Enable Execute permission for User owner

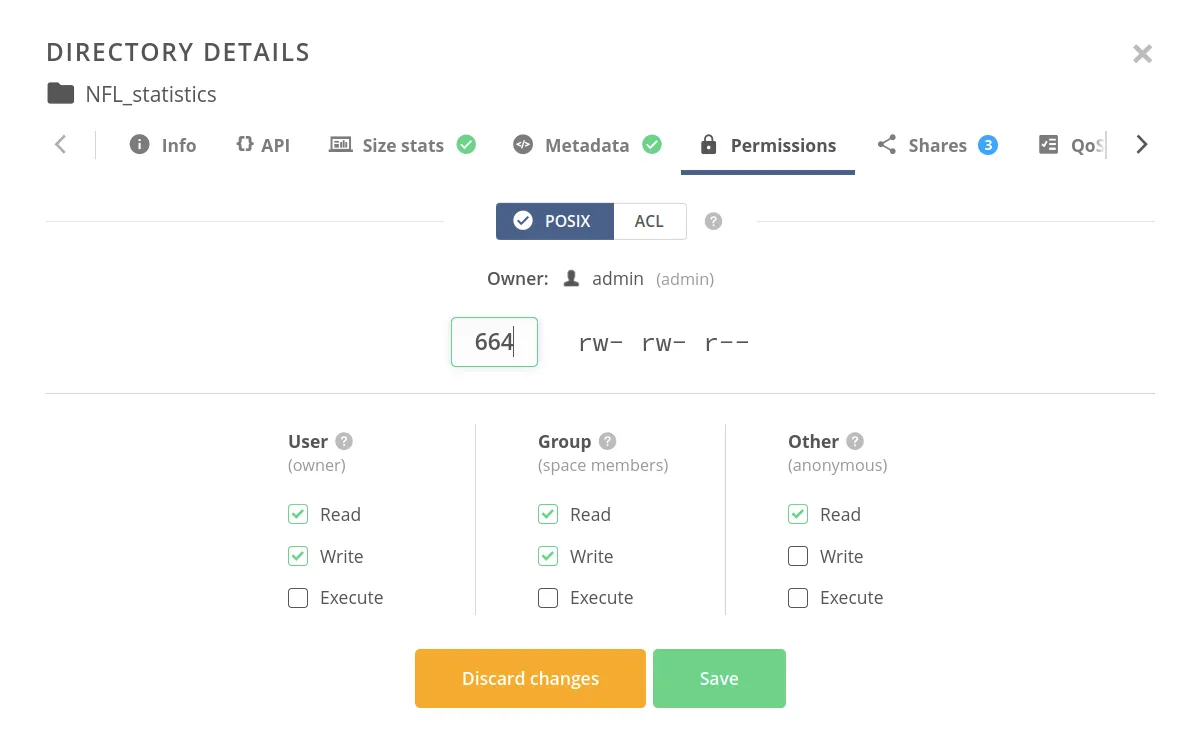[x=298, y=598]
